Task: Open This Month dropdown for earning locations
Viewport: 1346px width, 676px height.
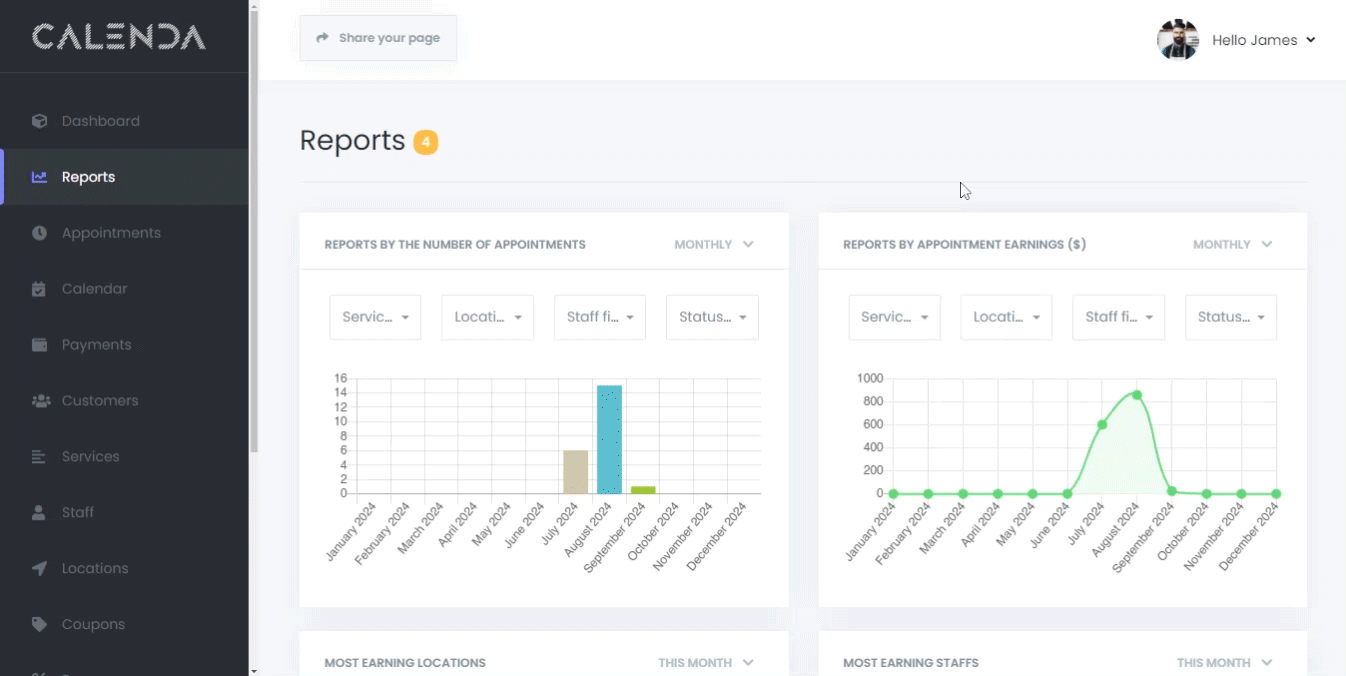Action: (x=705, y=663)
